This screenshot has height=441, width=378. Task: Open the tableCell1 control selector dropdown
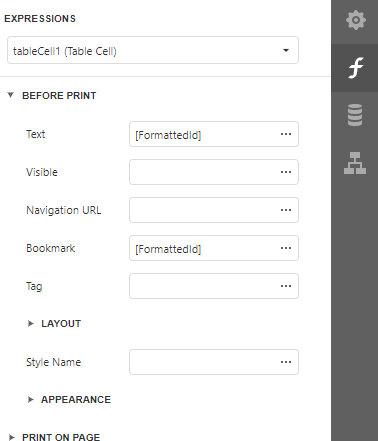(x=153, y=50)
